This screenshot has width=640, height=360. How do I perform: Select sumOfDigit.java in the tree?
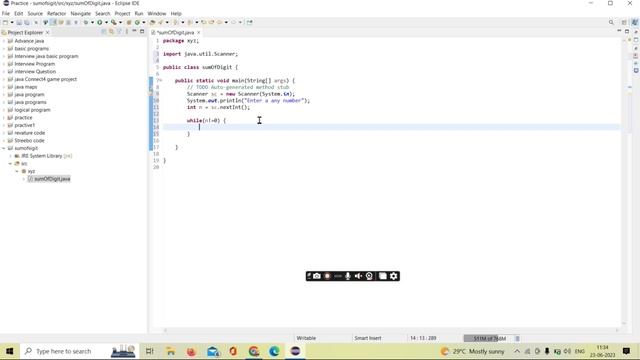tap(49, 179)
